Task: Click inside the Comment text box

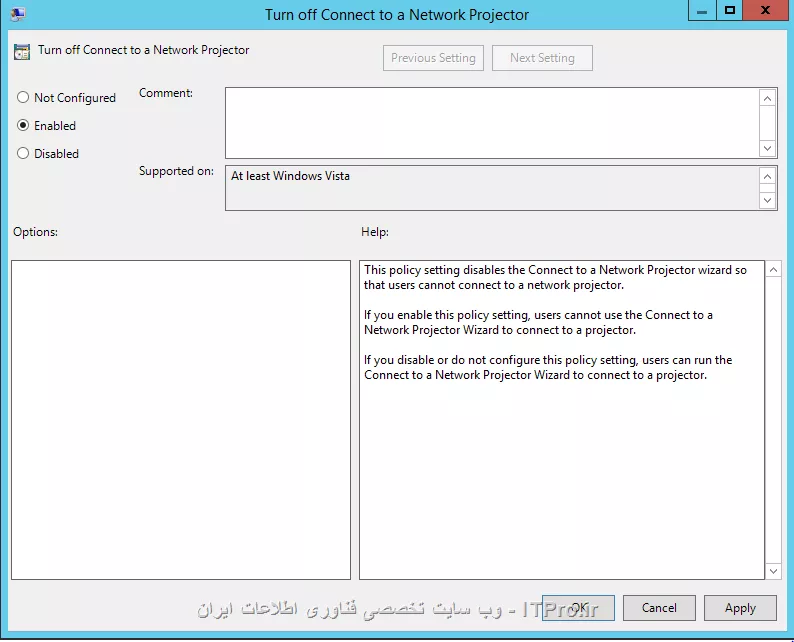Action: pos(492,123)
